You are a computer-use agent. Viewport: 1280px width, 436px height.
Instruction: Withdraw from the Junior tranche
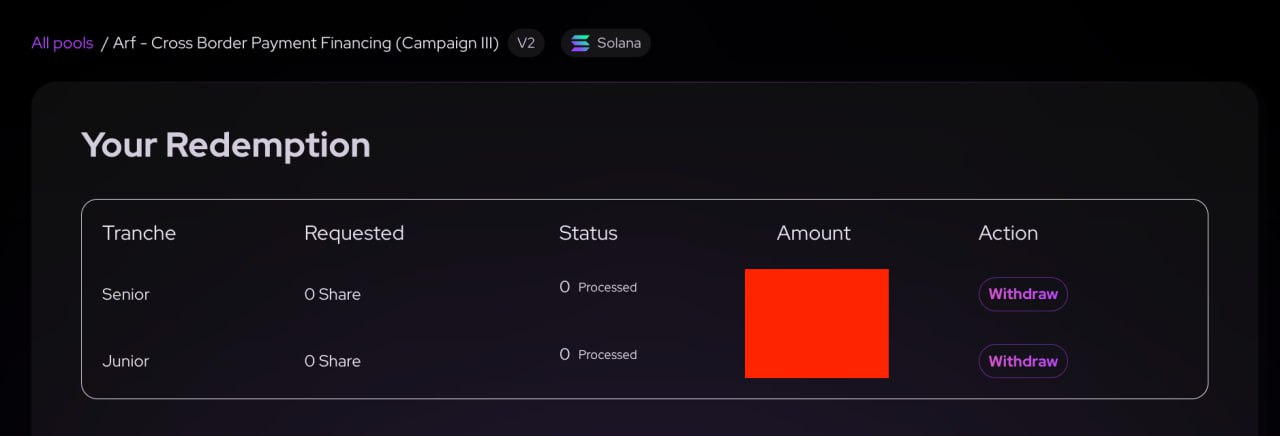click(1022, 361)
